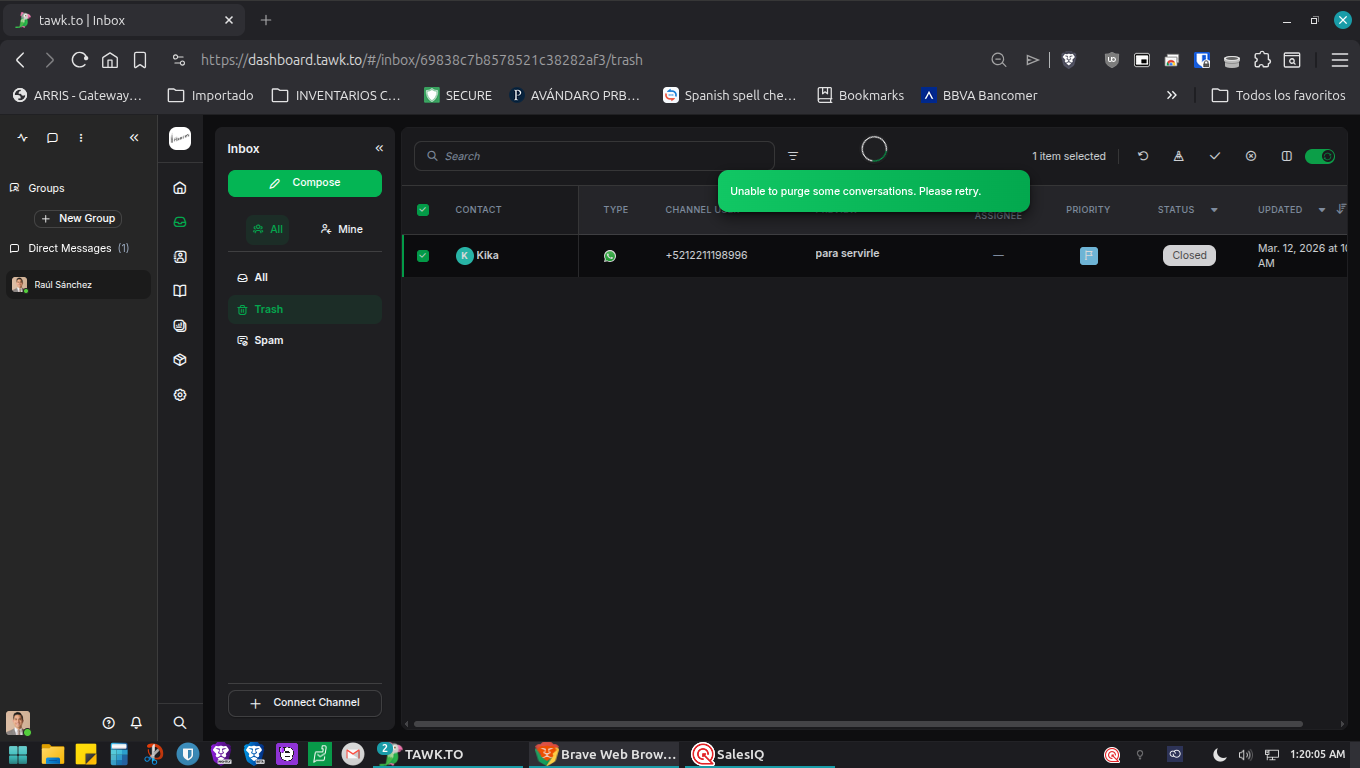Viewport: 1360px width, 768px height.
Task: Select the Spam folder
Action: click(268, 341)
